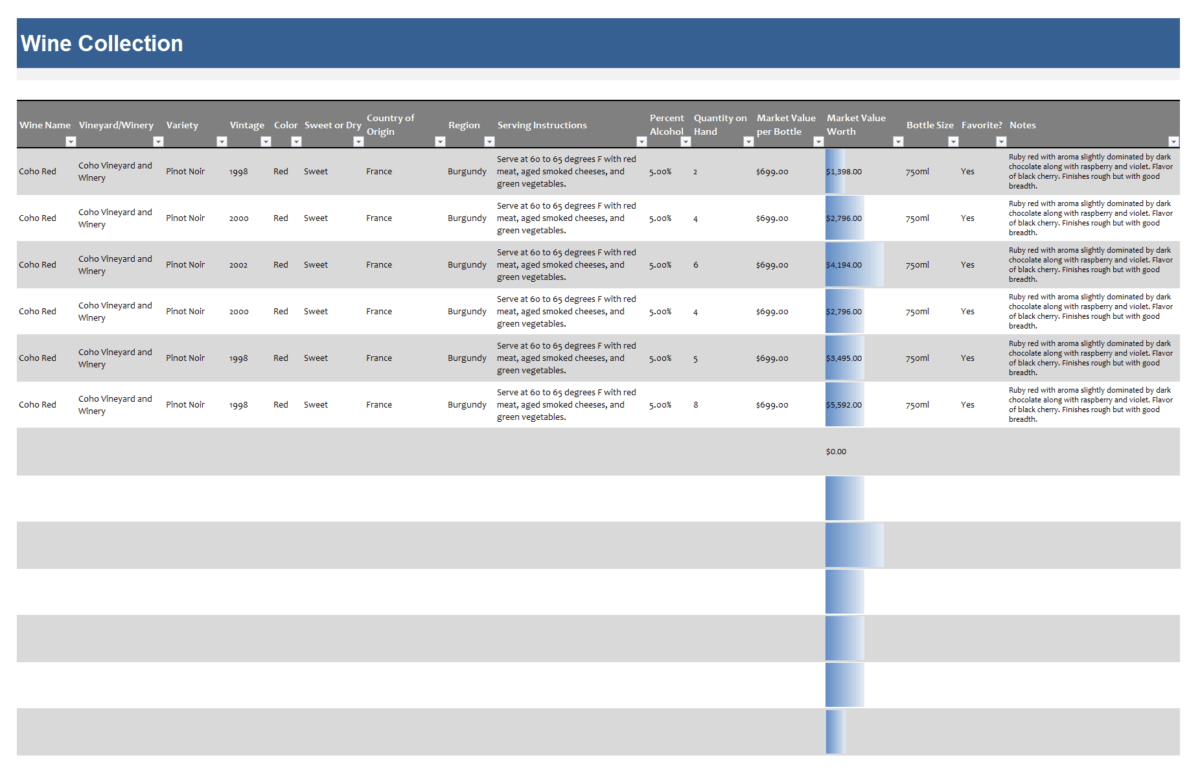Open the Country of Origin filter
1200x784 pixels.
438,141
